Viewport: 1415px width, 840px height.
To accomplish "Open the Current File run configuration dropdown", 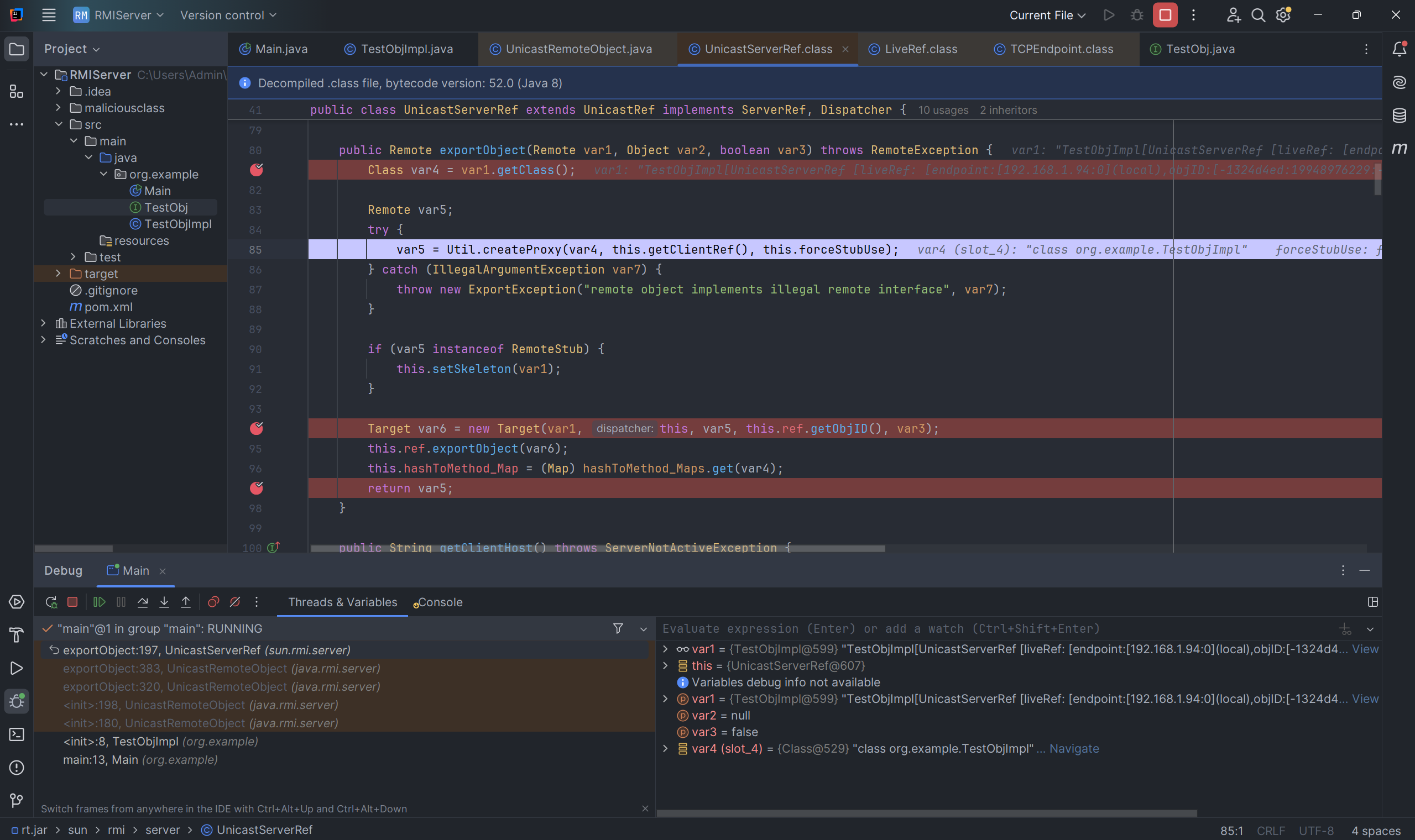I will coord(1047,15).
